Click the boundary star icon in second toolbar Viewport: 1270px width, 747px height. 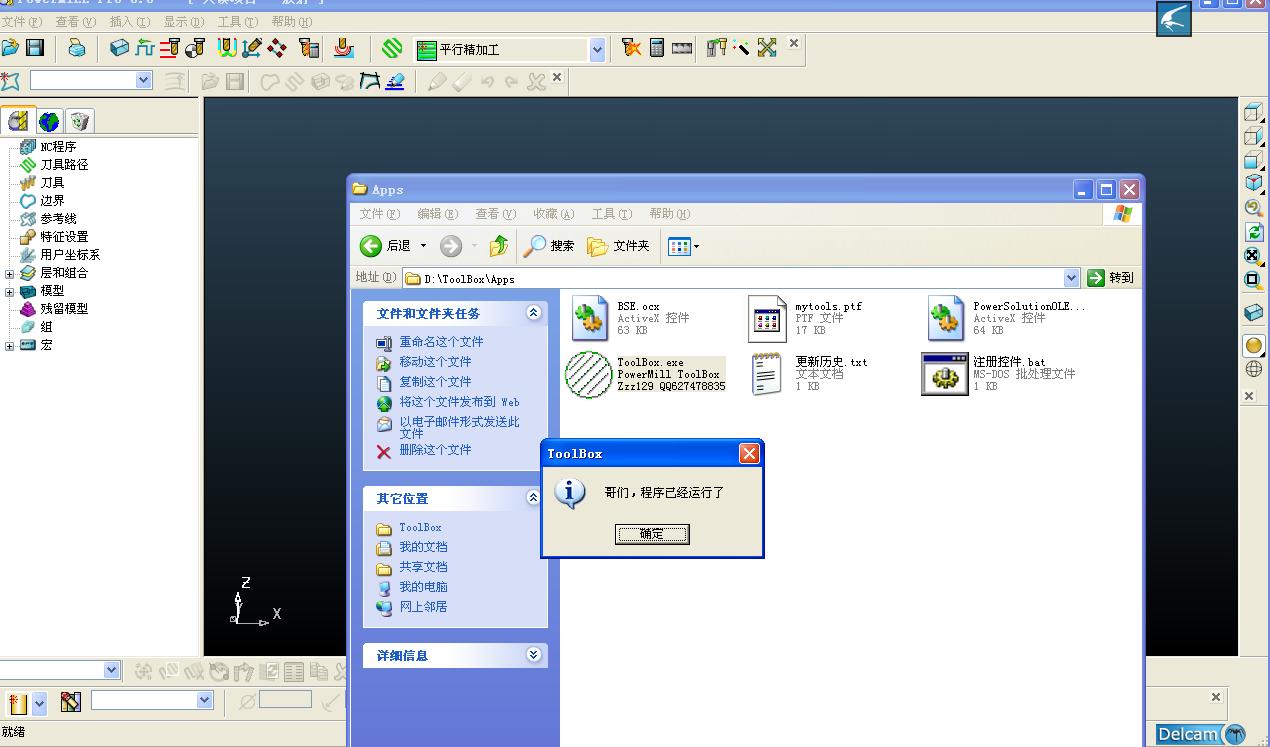10,81
